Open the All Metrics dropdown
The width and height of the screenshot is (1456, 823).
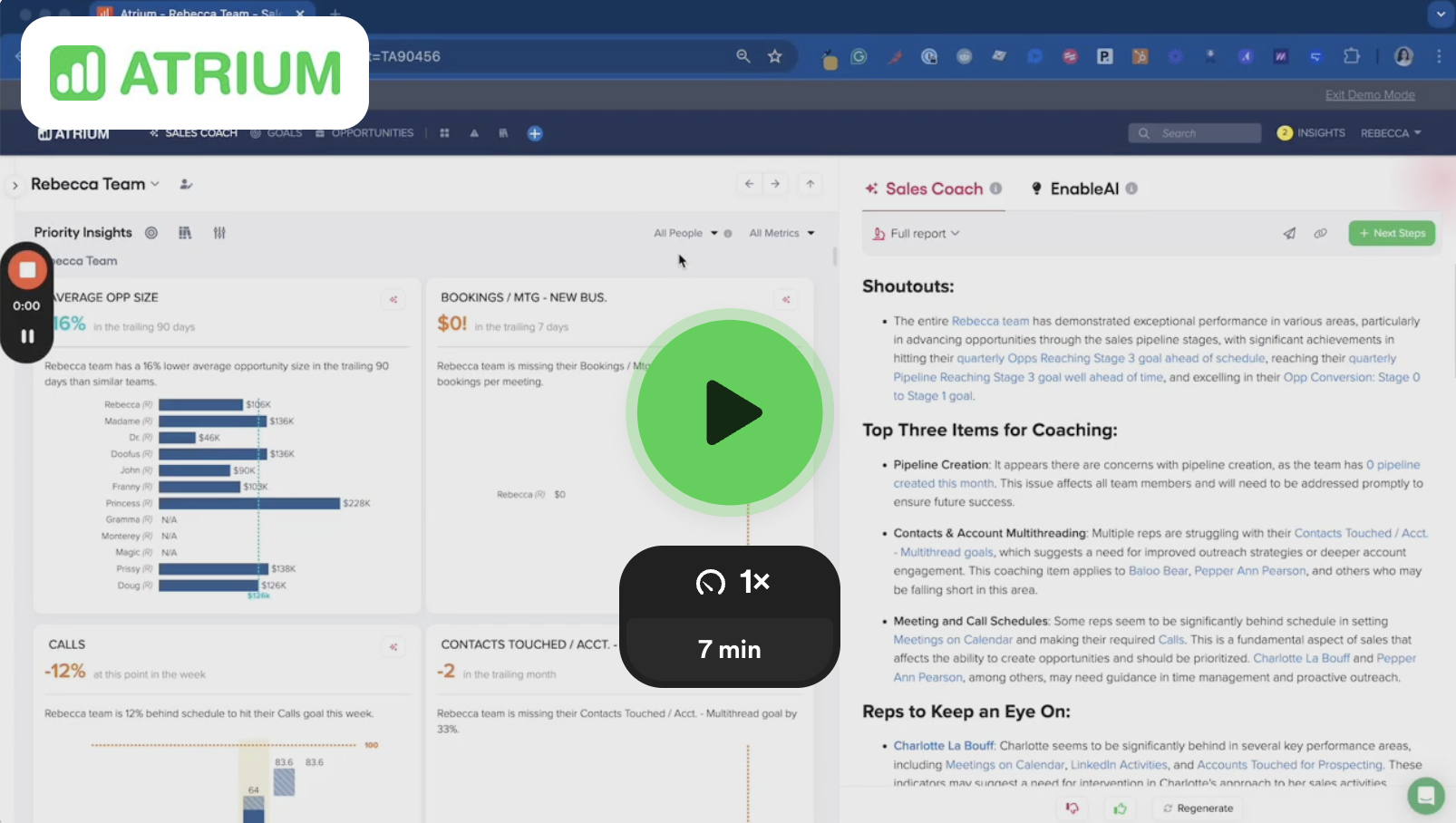[x=781, y=233]
